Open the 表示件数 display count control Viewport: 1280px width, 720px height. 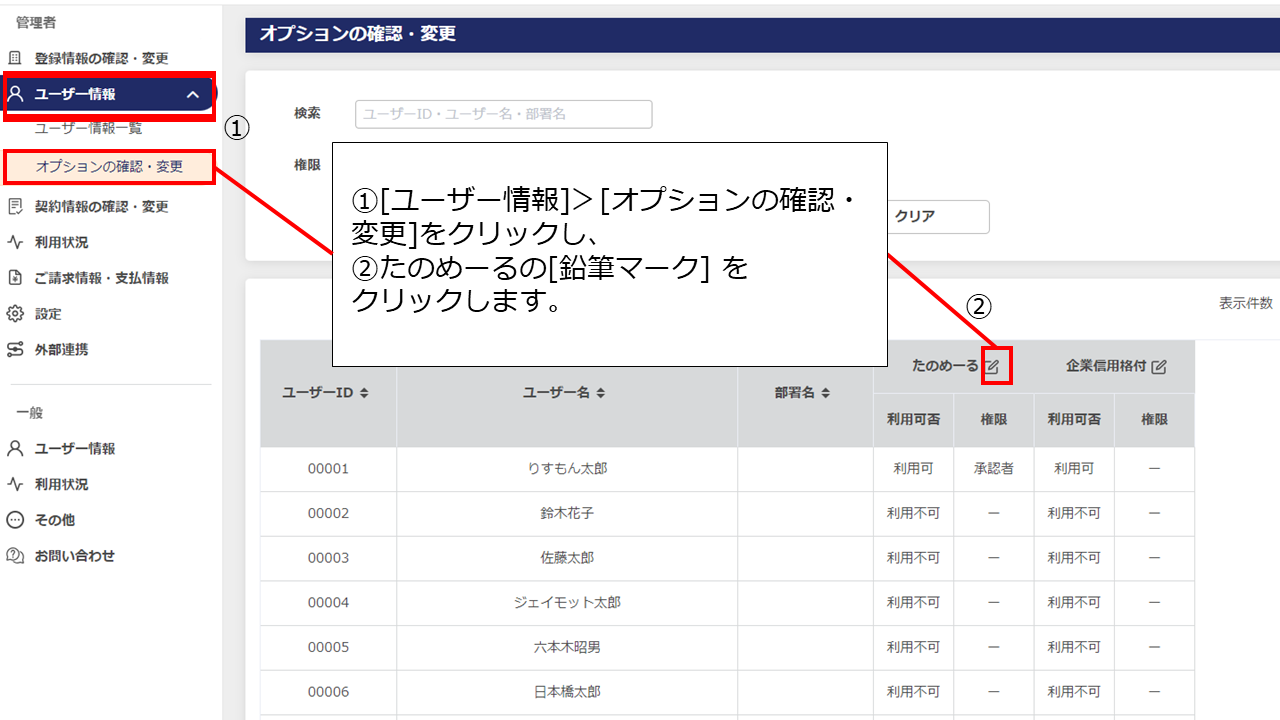click(x=1246, y=303)
